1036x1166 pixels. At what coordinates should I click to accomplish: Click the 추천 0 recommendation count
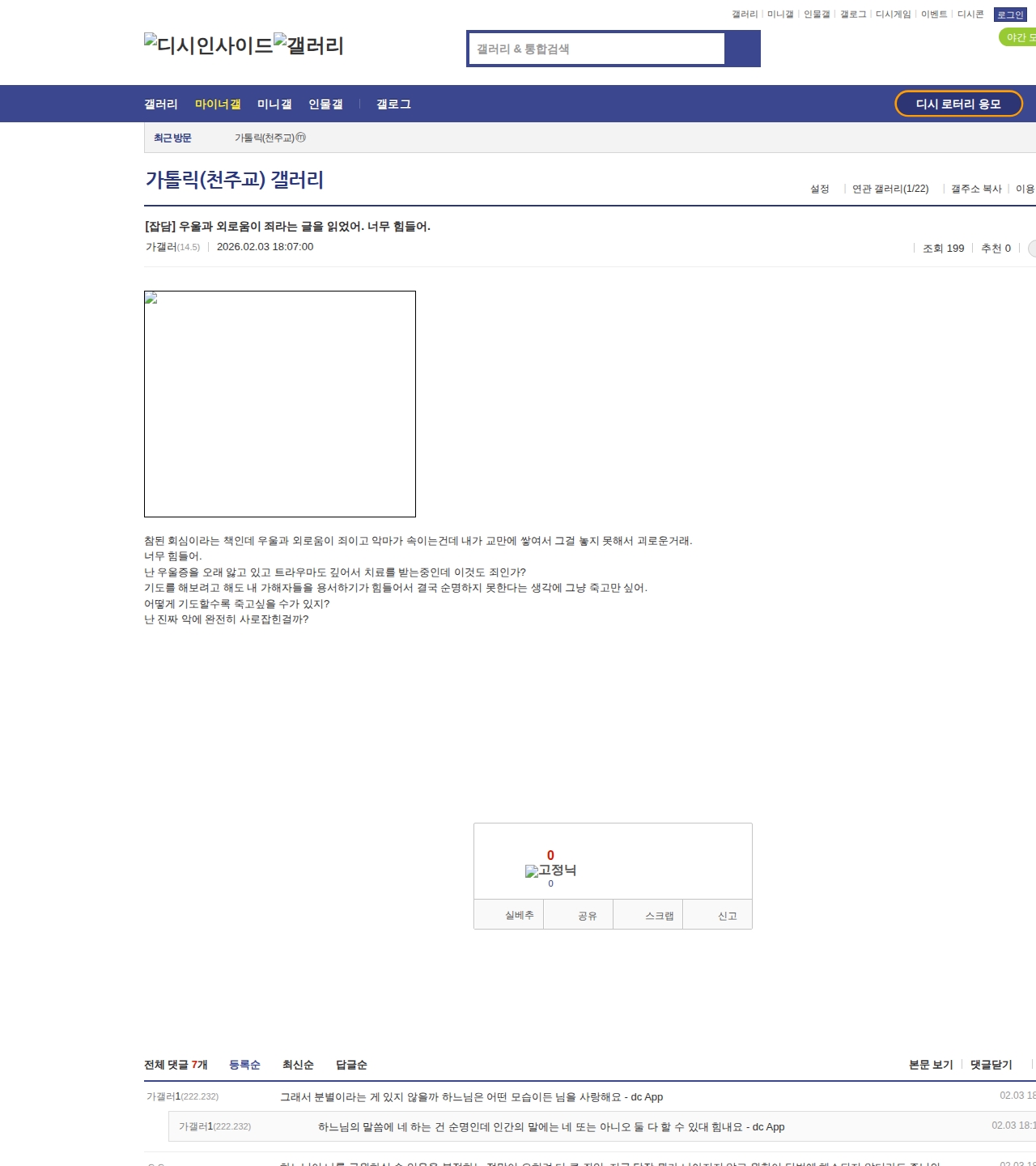click(996, 249)
